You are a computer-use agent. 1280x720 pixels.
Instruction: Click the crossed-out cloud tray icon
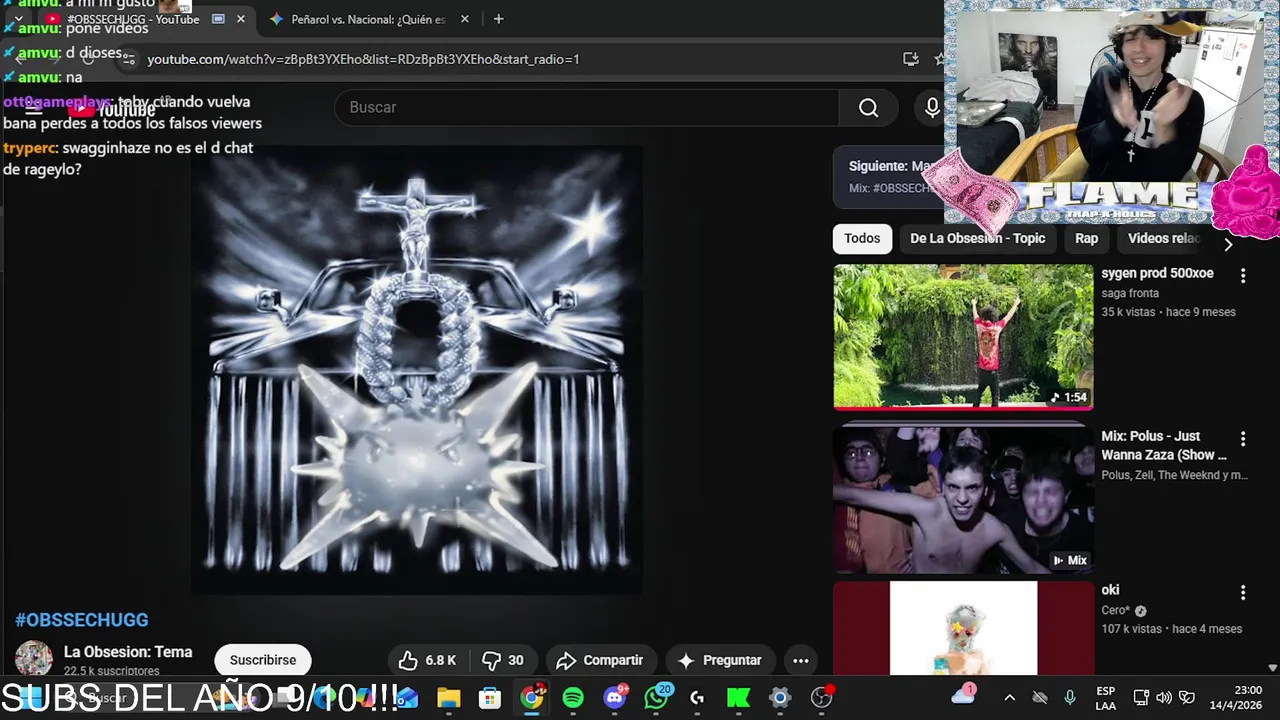click(1040, 698)
